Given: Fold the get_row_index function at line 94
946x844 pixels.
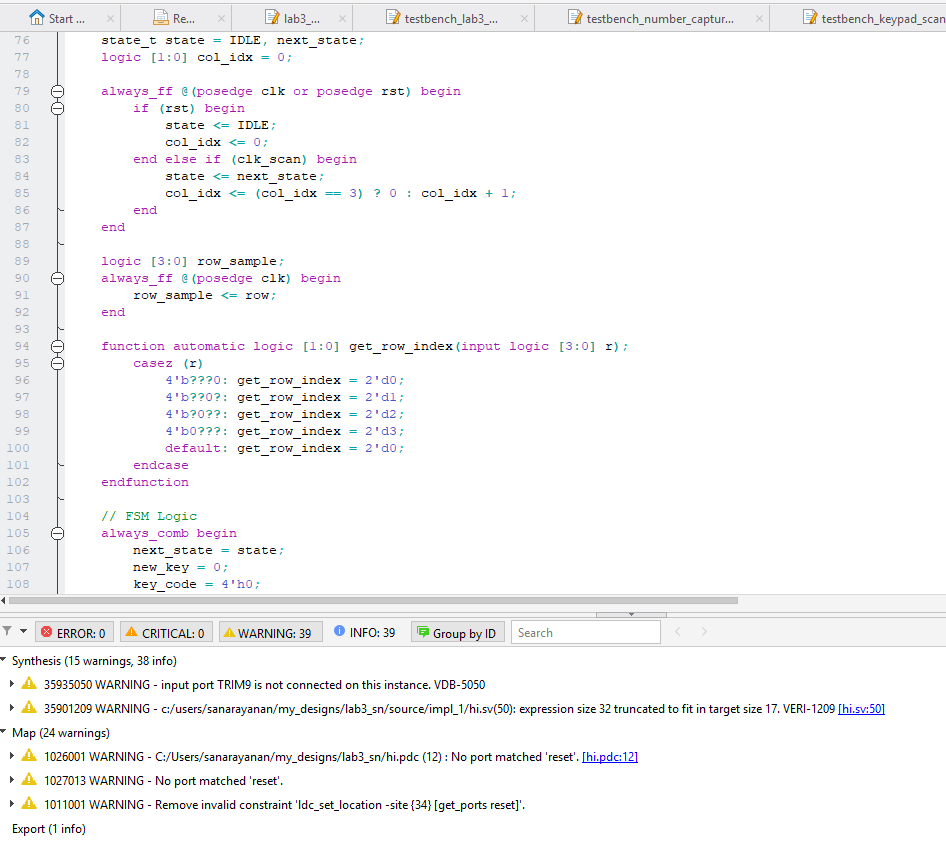Looking at the screenshot, I should click(57, 346).
